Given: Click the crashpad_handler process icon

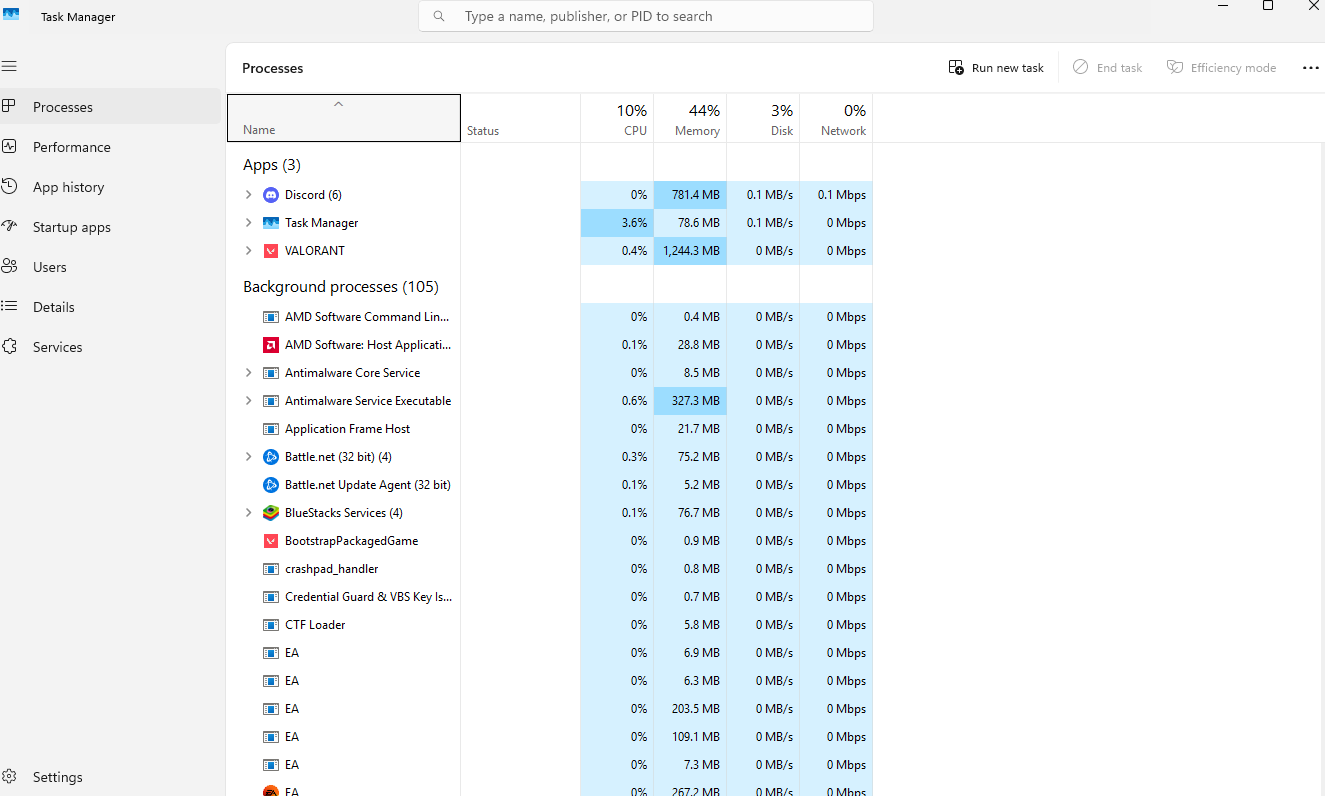Looking at the screenshot, I should pyautogui.click(x=271, y=569).
